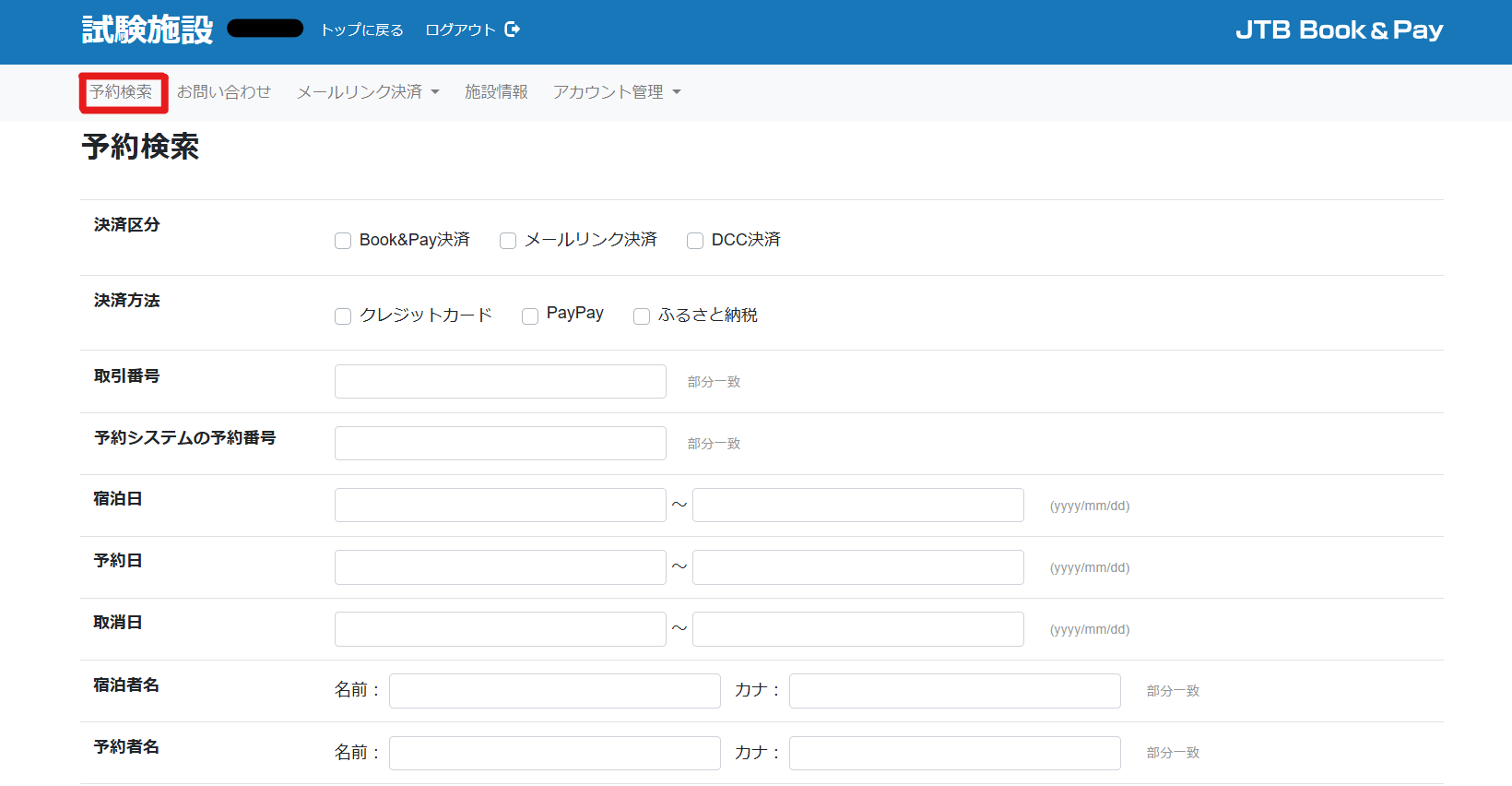Go to the 予約検索 menu item
Screen dimensions: 1512x786
121,92
